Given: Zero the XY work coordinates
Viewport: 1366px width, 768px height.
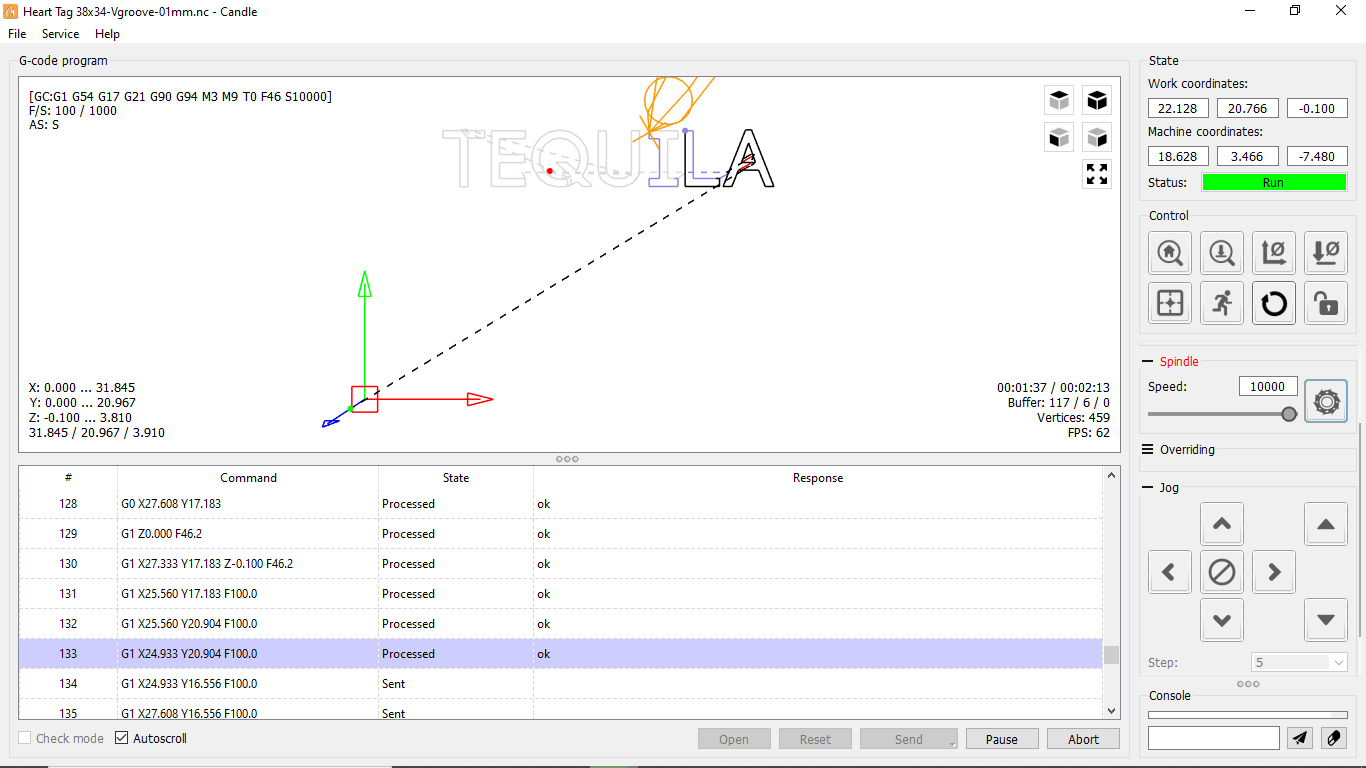Looking at the screenshot, I should pyautogui.click(x=1274, y=253).
